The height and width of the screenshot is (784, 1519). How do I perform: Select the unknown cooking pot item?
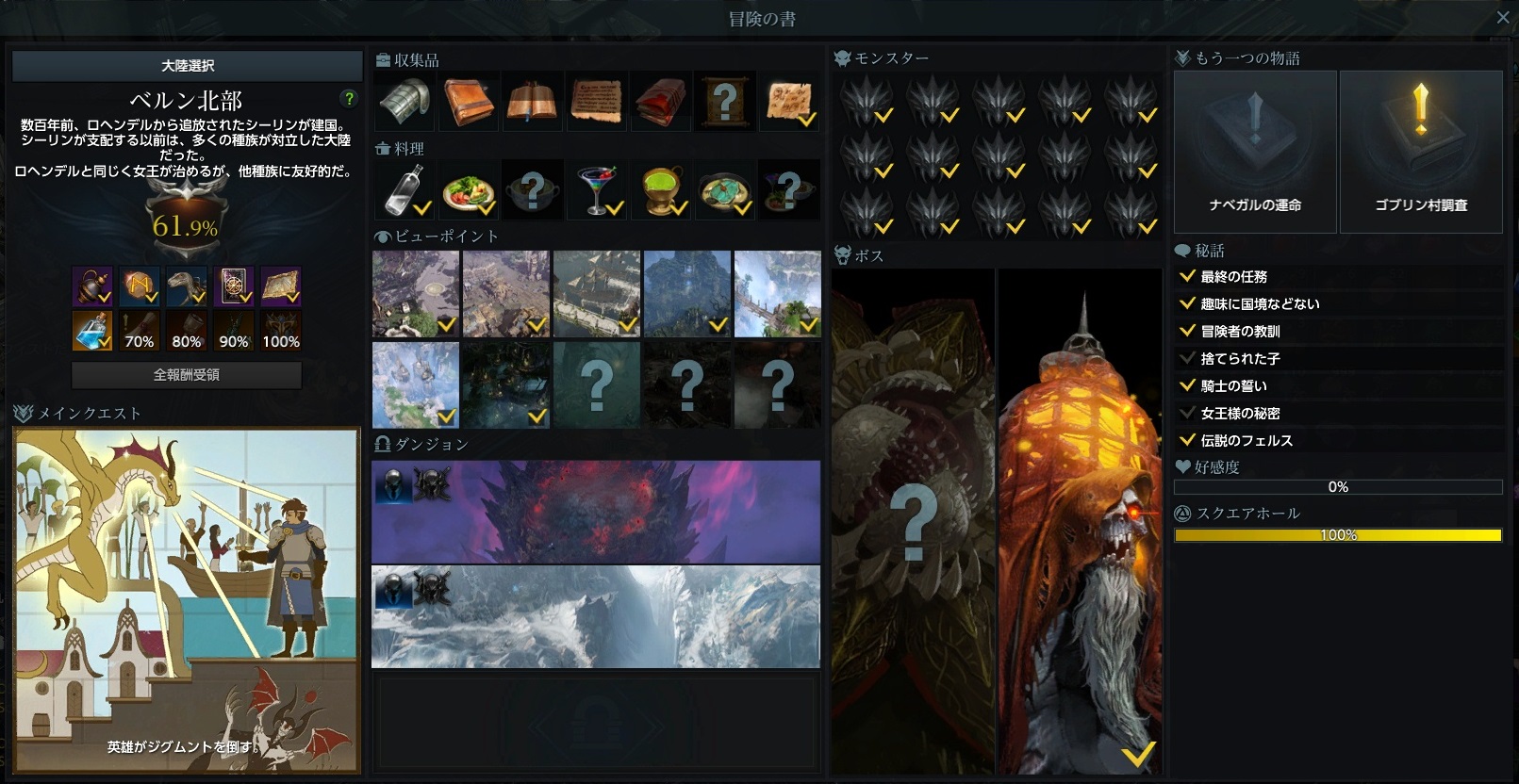pos(533,190)
